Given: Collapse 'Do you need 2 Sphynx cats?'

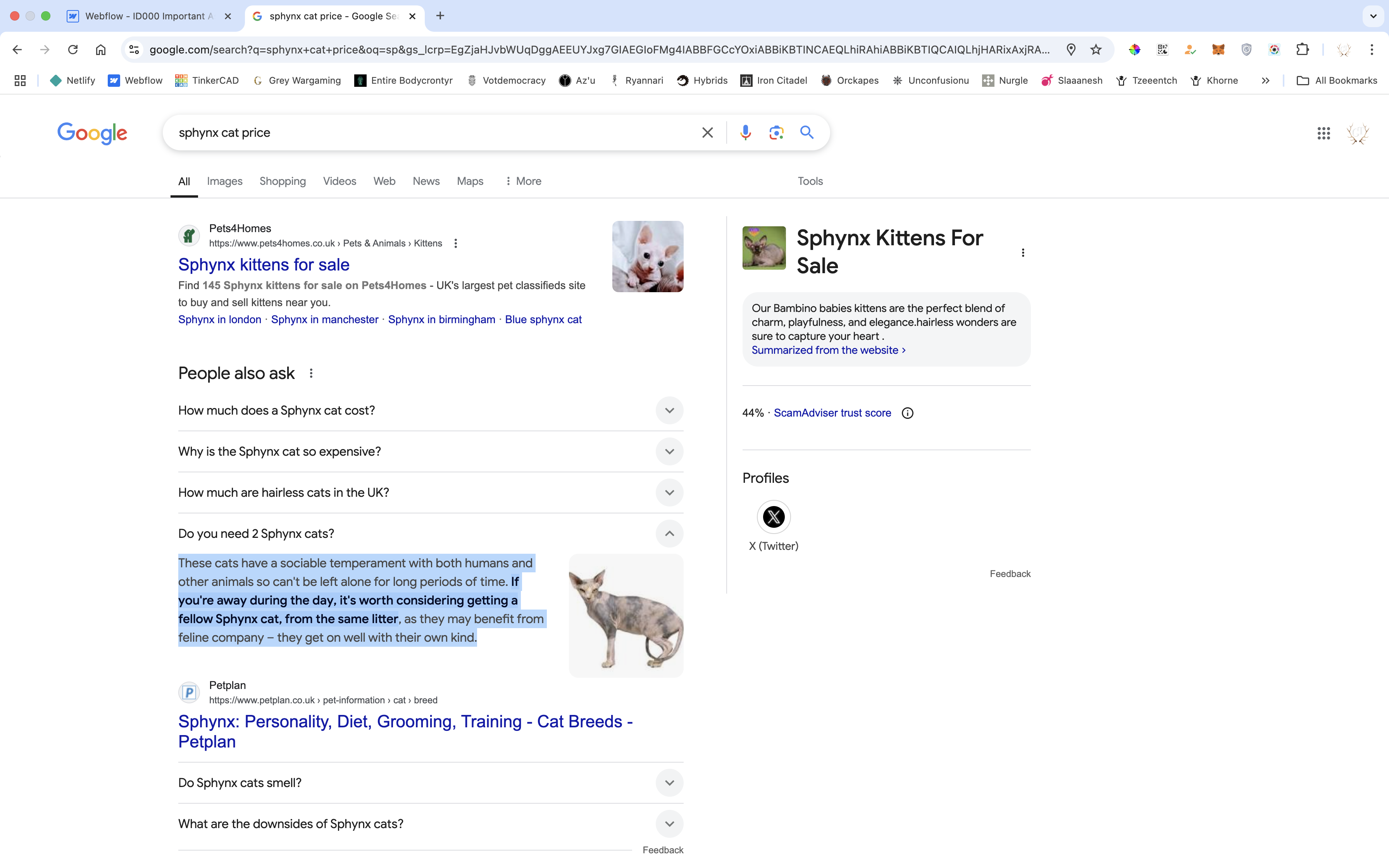Looking at the screenshot, I should pyautogui.click(x=669, y=534).
